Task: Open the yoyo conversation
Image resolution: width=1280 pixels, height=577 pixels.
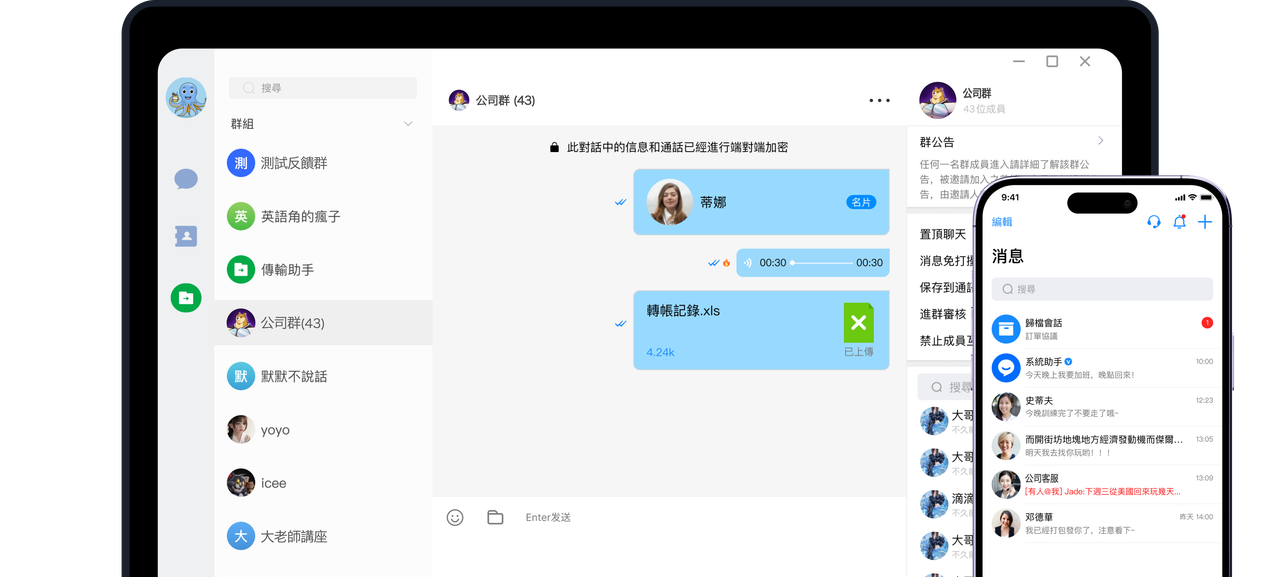Action: [x=323, y=430]
